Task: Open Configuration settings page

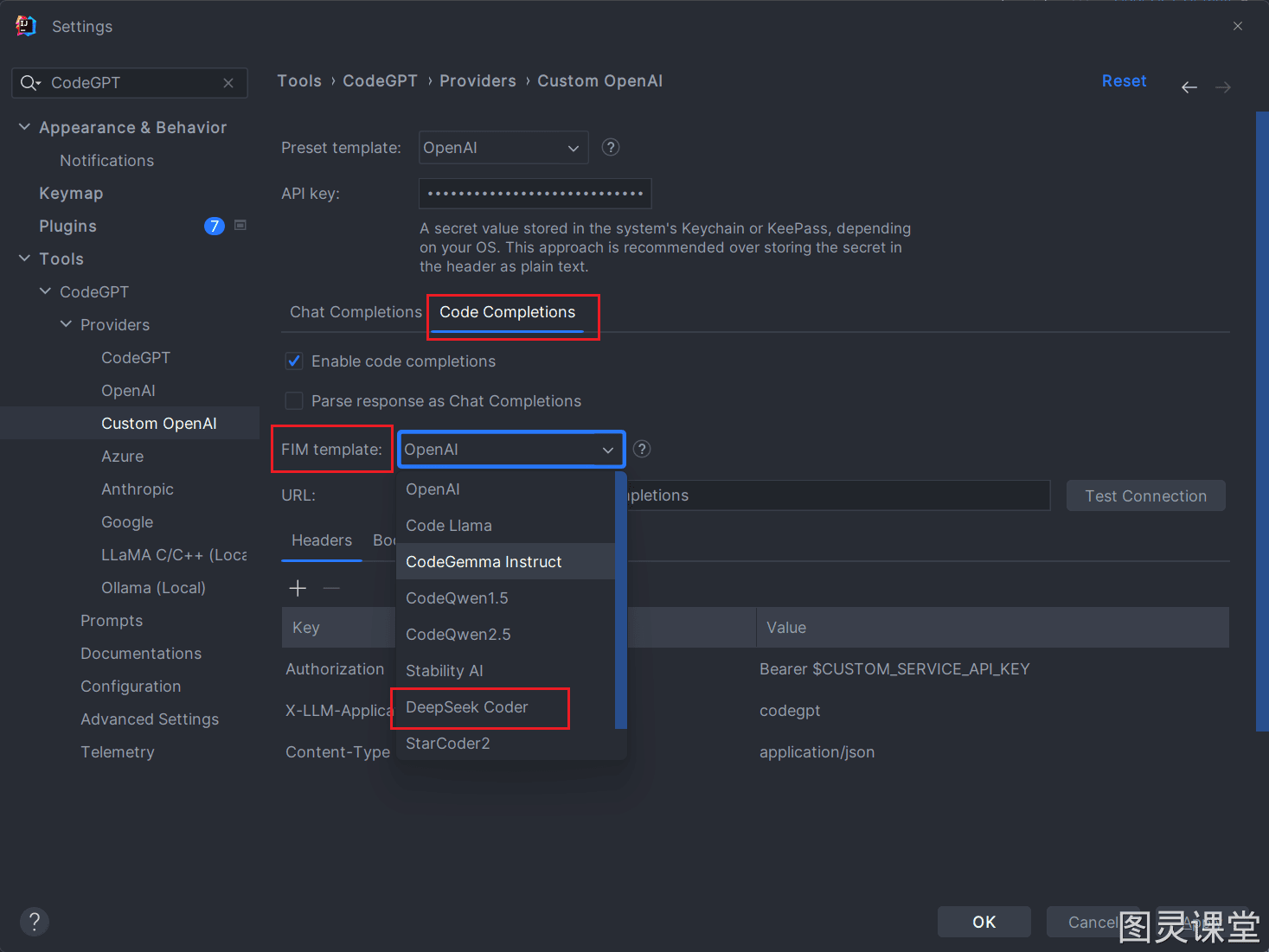Action: point(131,686)
